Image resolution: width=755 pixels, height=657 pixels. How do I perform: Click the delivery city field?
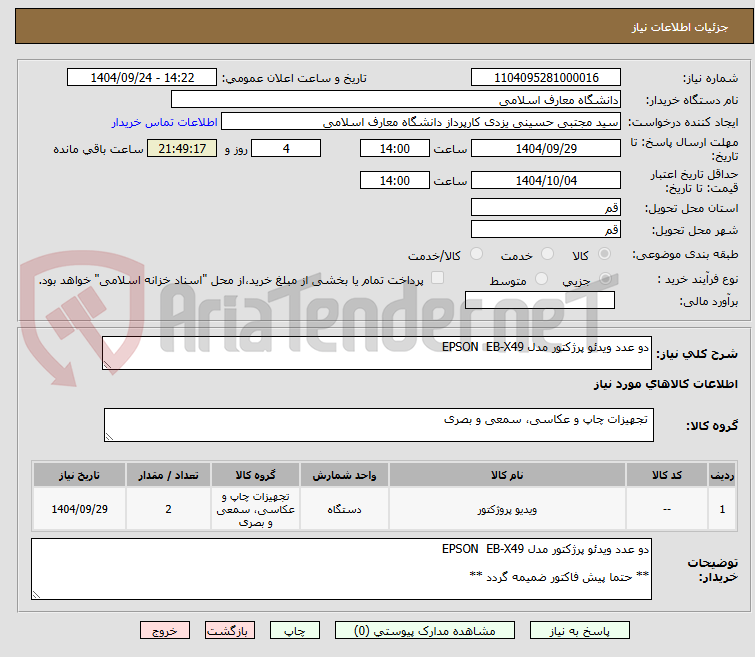point(546,229)
